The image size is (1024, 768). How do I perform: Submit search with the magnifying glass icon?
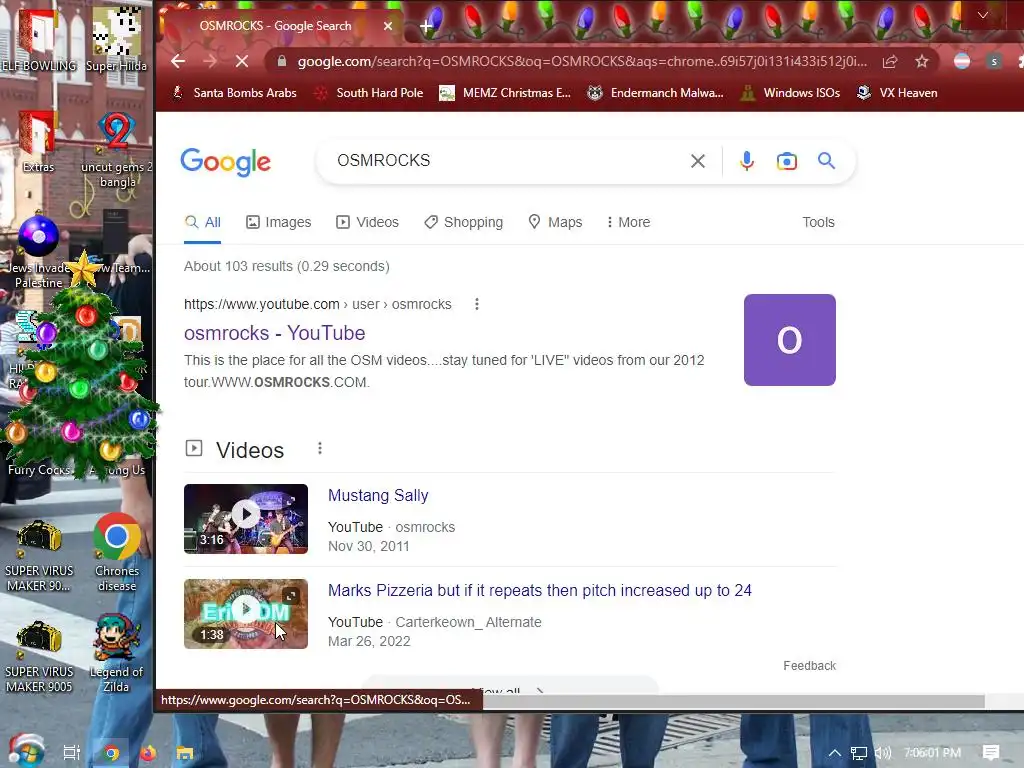click(x=826, y=161)
